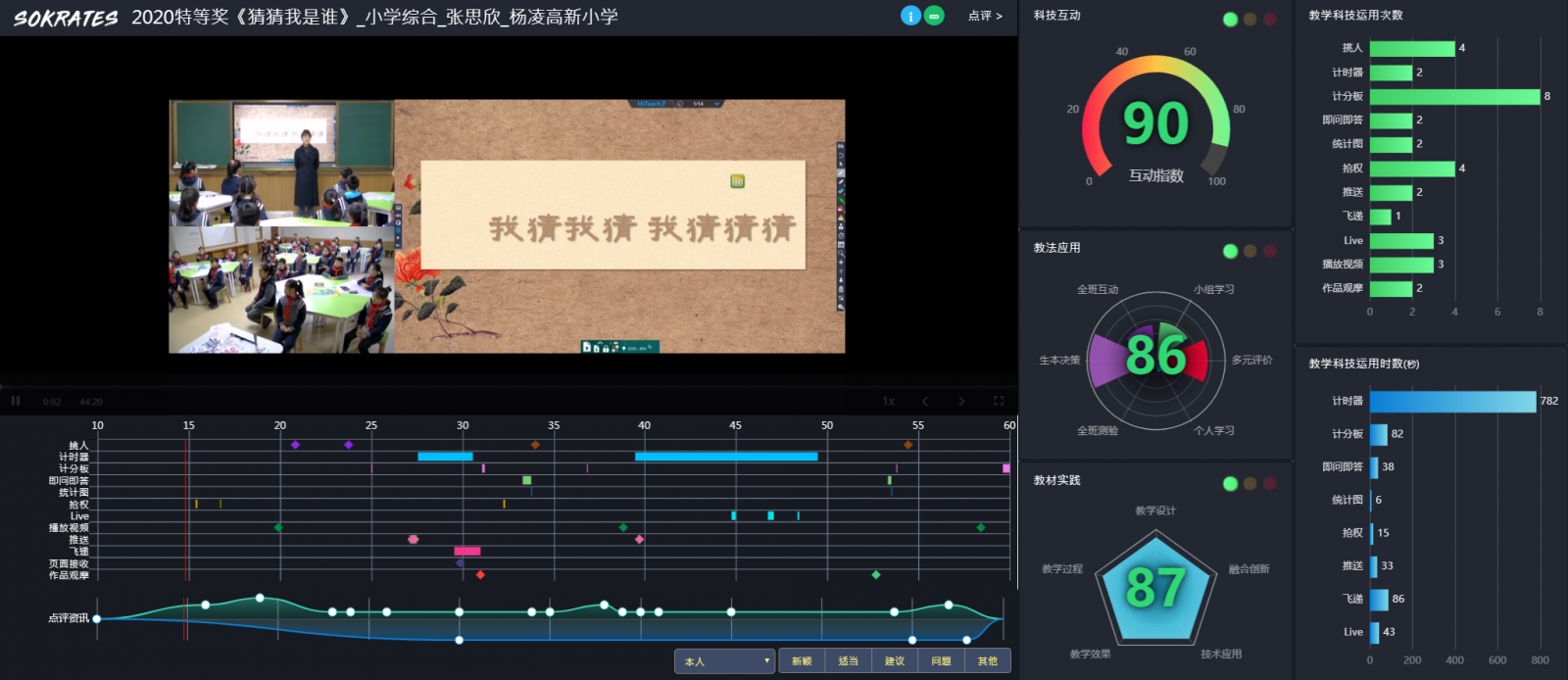The image size is (1568, 680).
Task: Open the 本人 commenter dropdown
Action: [x=724, y=661]
